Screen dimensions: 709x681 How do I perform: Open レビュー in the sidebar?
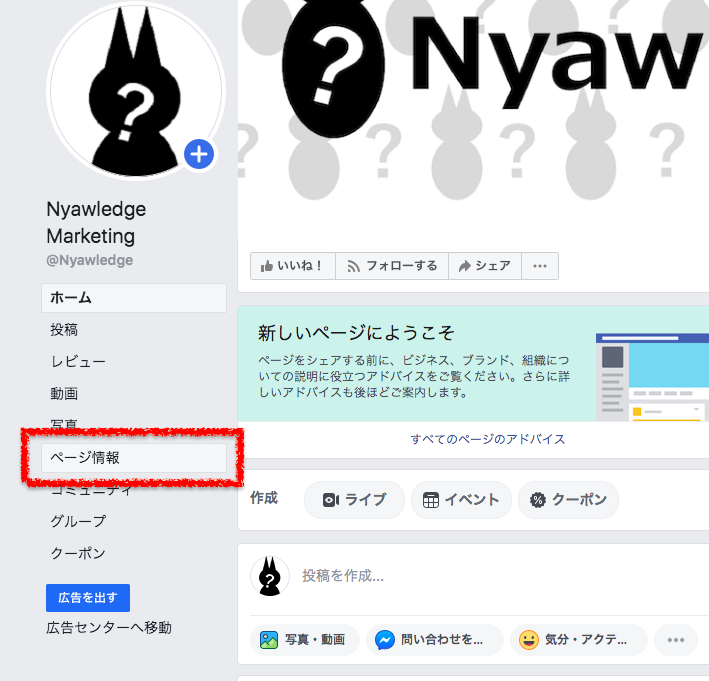coord(78,362)
